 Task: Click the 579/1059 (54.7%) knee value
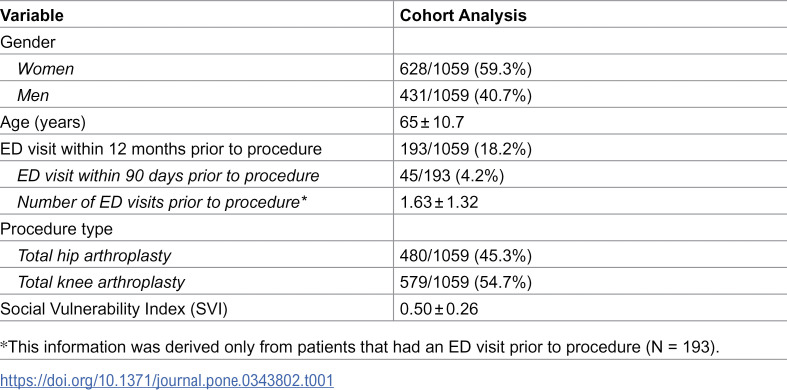tap(465, 283)
